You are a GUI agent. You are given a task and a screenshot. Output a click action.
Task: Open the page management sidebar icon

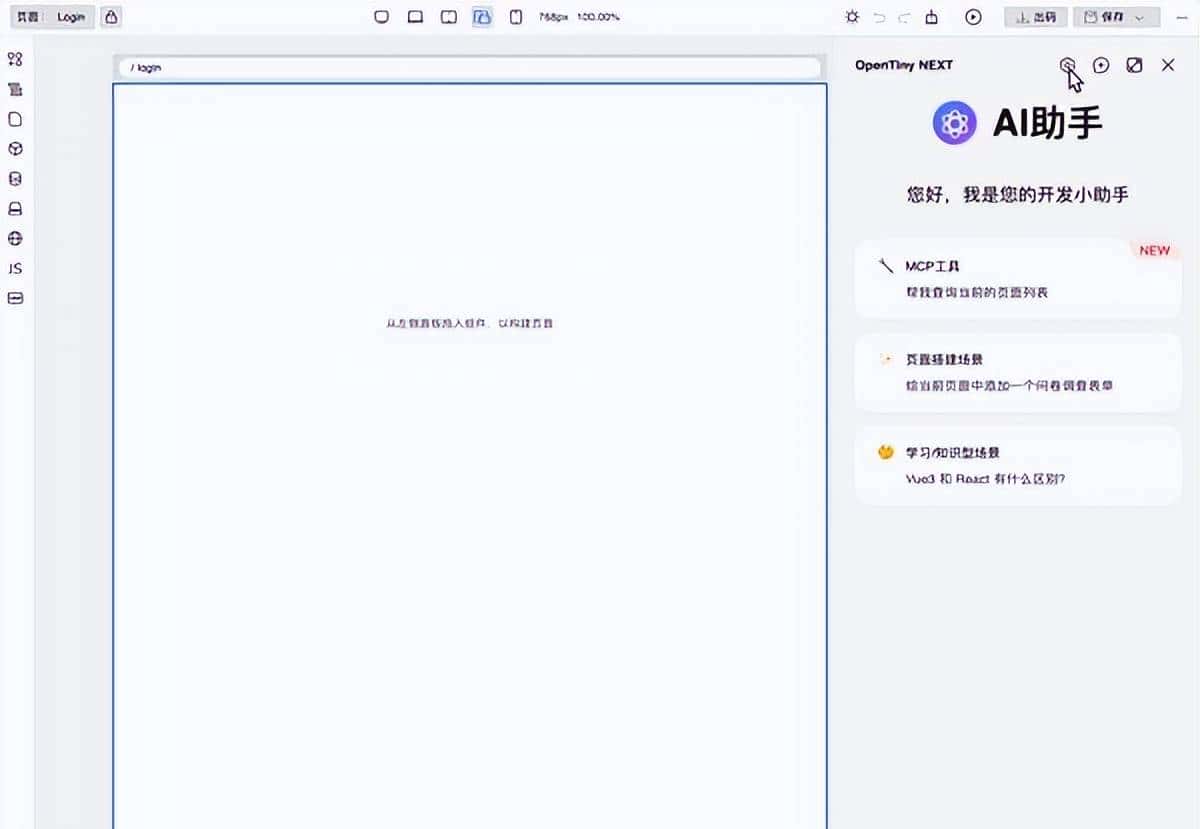tap(15, 119)
